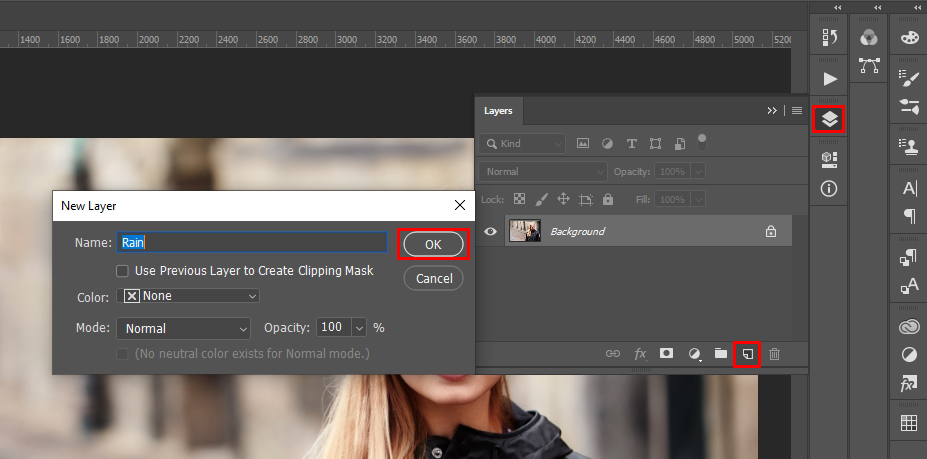Click the Actions play icon in dock
This screenshot has height=459, width=927.
tap(829, 78)
